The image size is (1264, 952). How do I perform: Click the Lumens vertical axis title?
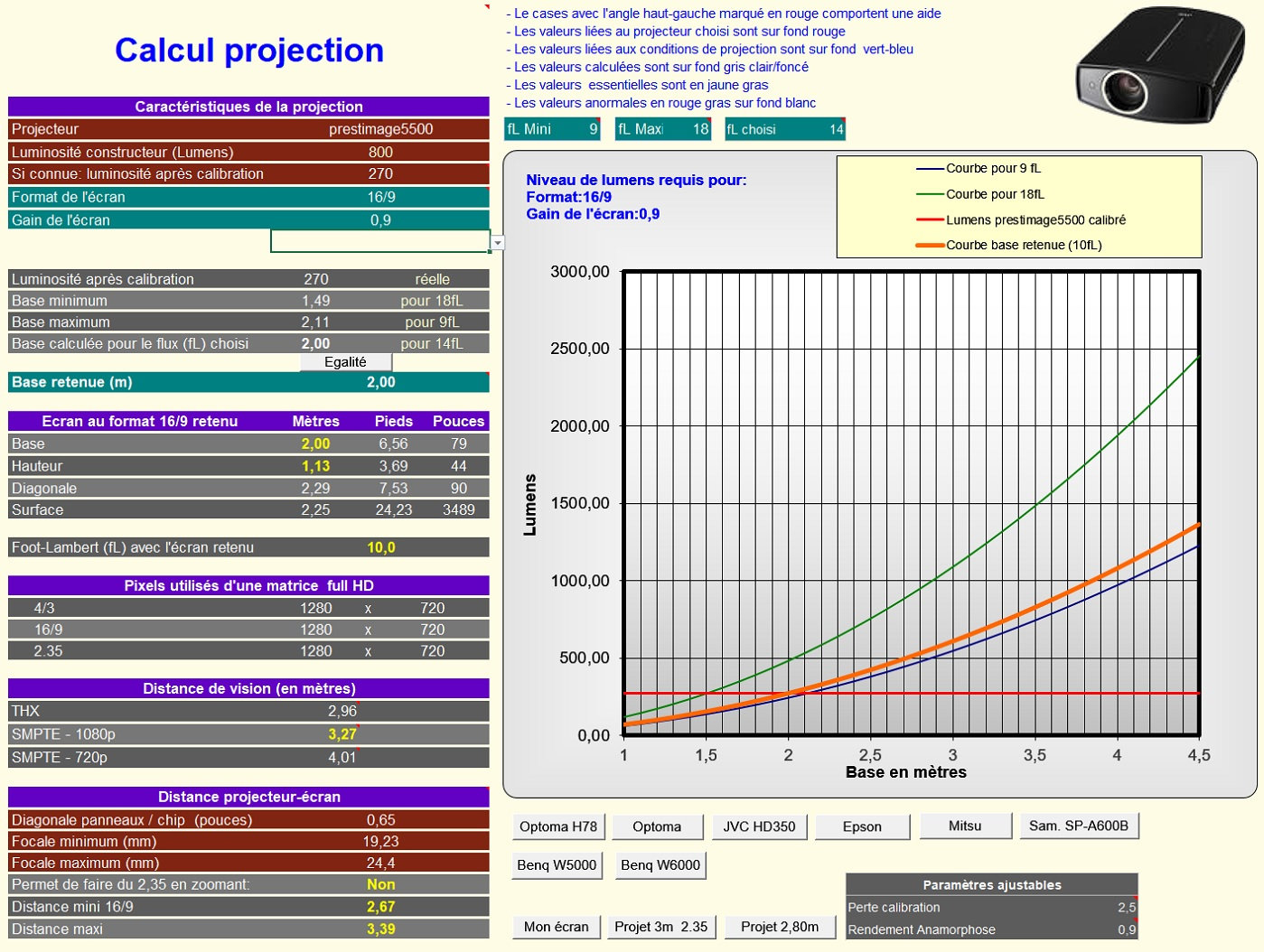(530, 505)
